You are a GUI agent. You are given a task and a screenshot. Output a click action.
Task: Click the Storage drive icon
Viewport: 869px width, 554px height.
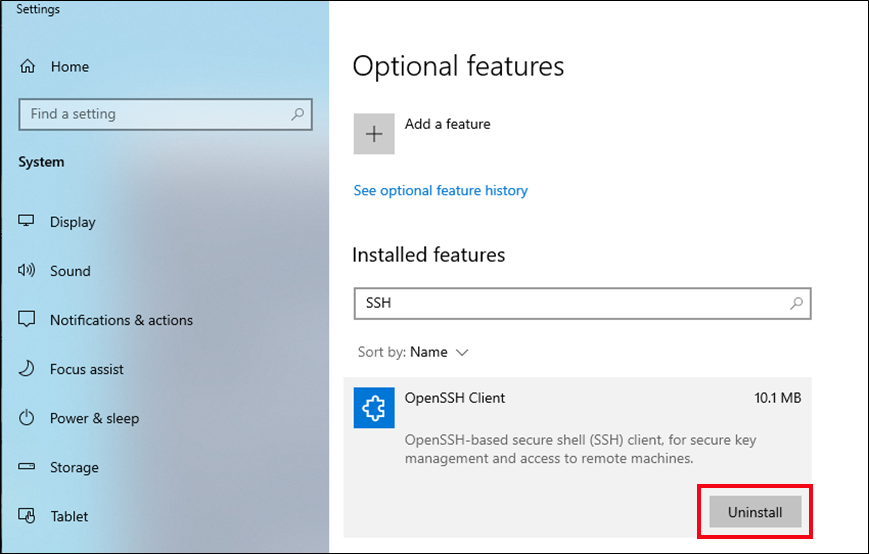tap(27, 466)
